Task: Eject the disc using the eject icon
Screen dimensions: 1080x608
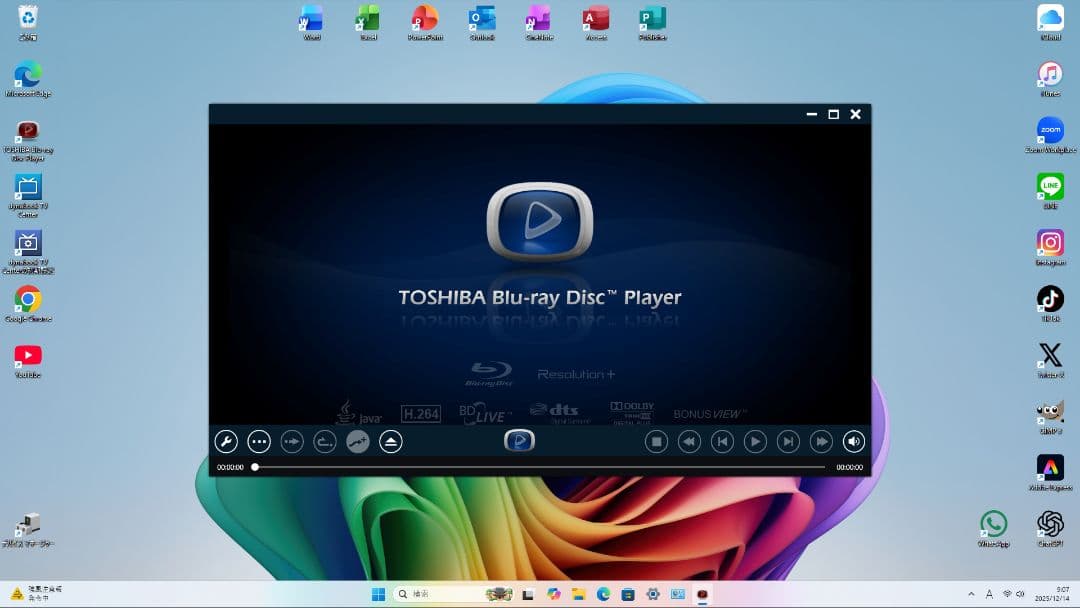Action: 390,441
